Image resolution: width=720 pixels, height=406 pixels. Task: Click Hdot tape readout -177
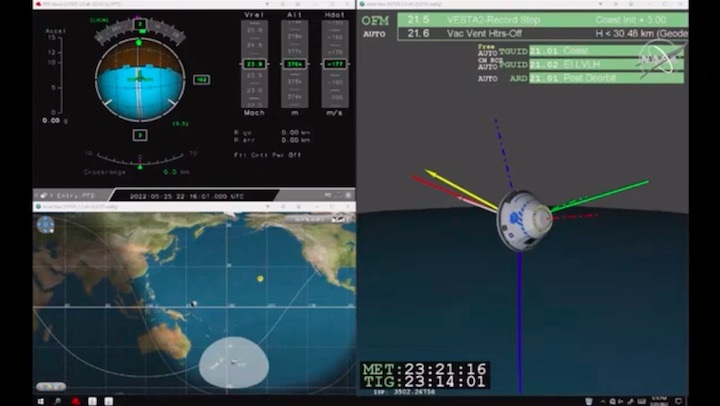(335, 64)
